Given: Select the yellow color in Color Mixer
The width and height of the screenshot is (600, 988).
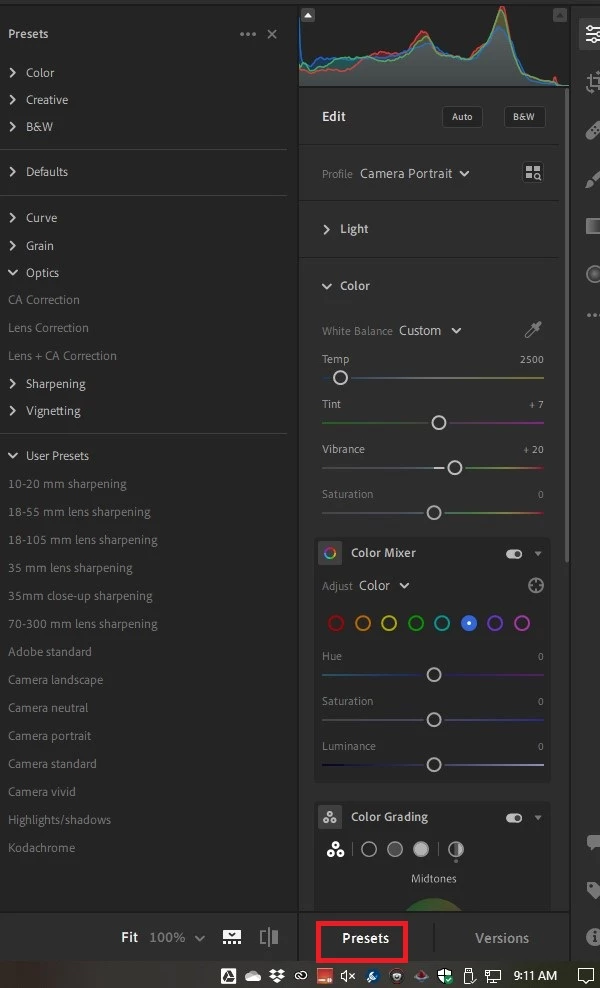Looking at the screenshot, I should (x=389, y=623).
